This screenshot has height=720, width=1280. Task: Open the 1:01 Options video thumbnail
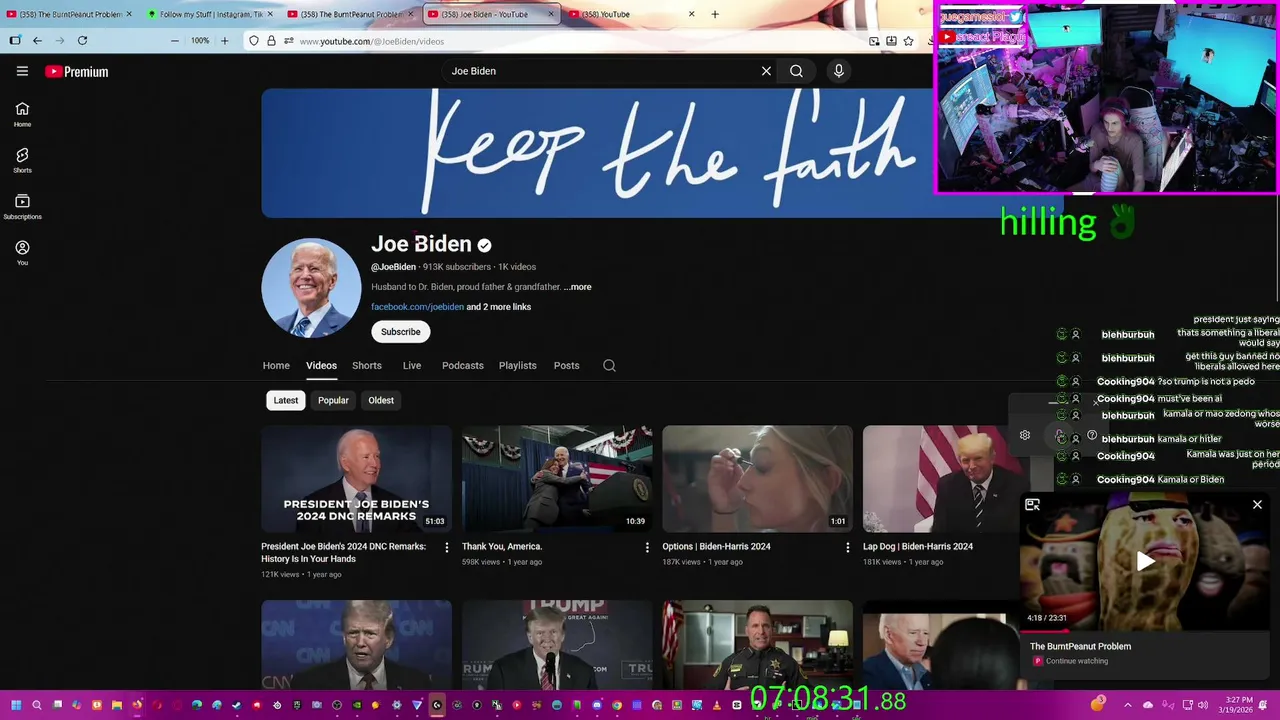coord(757,479)
